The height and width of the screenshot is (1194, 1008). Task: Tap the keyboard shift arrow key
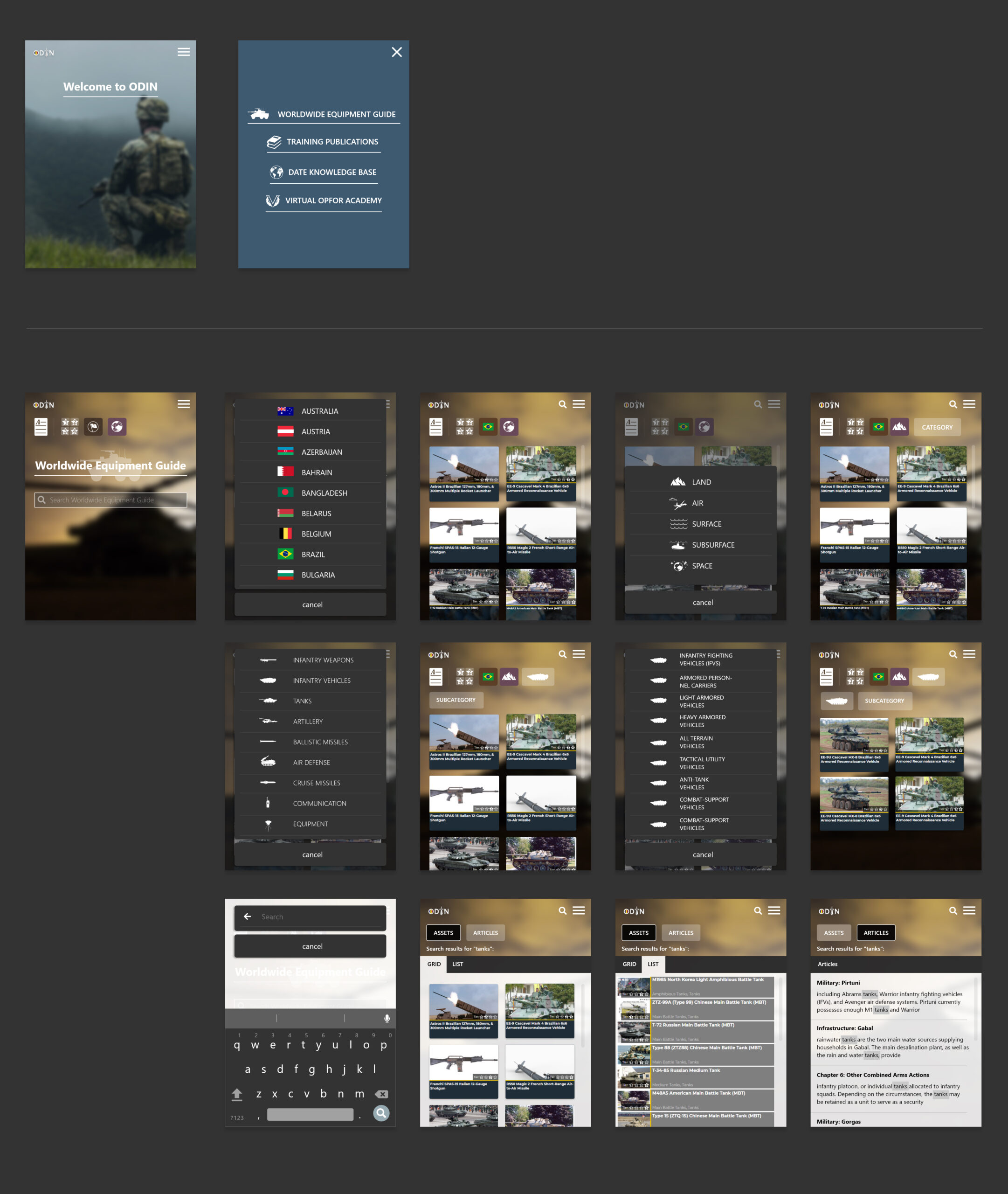237,1094
